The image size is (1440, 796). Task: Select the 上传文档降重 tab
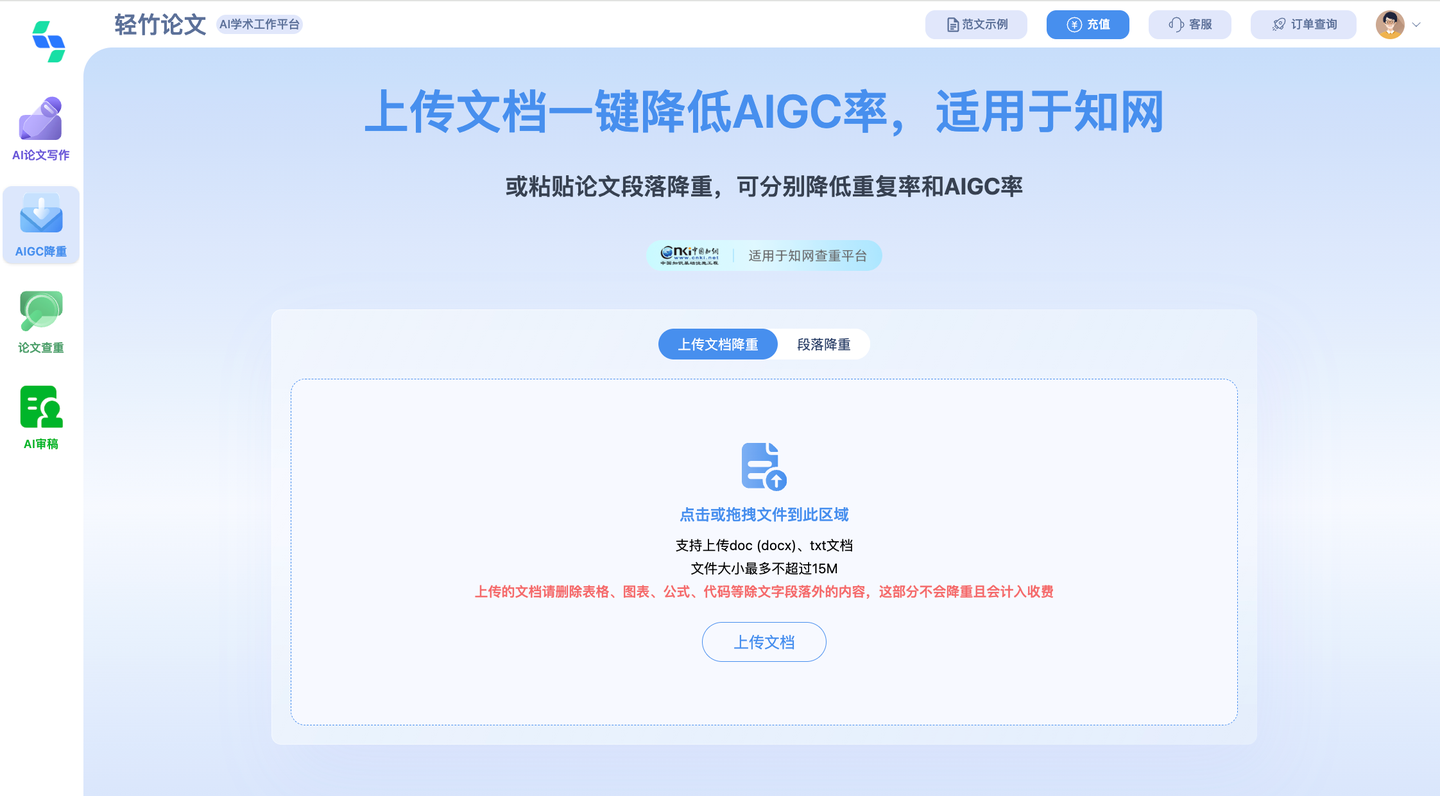tap(717, 344)
